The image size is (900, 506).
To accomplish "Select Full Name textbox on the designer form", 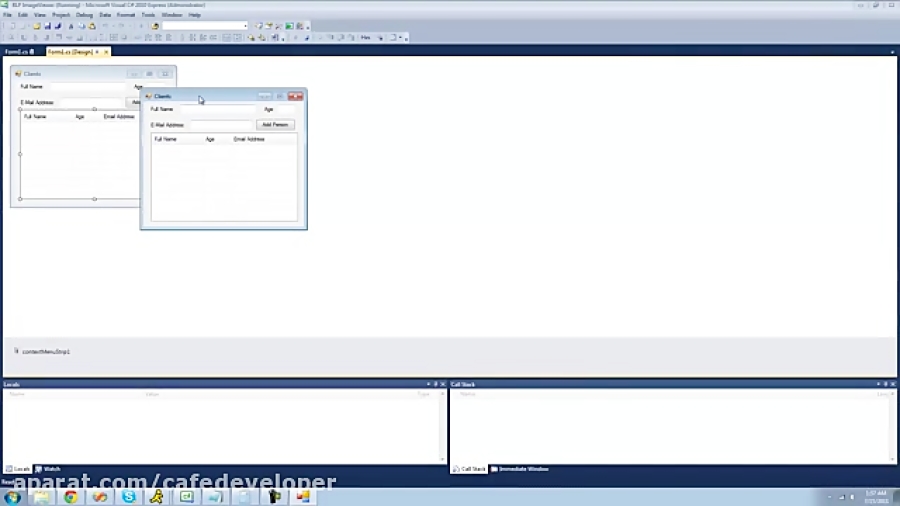I will click(87, 87).
